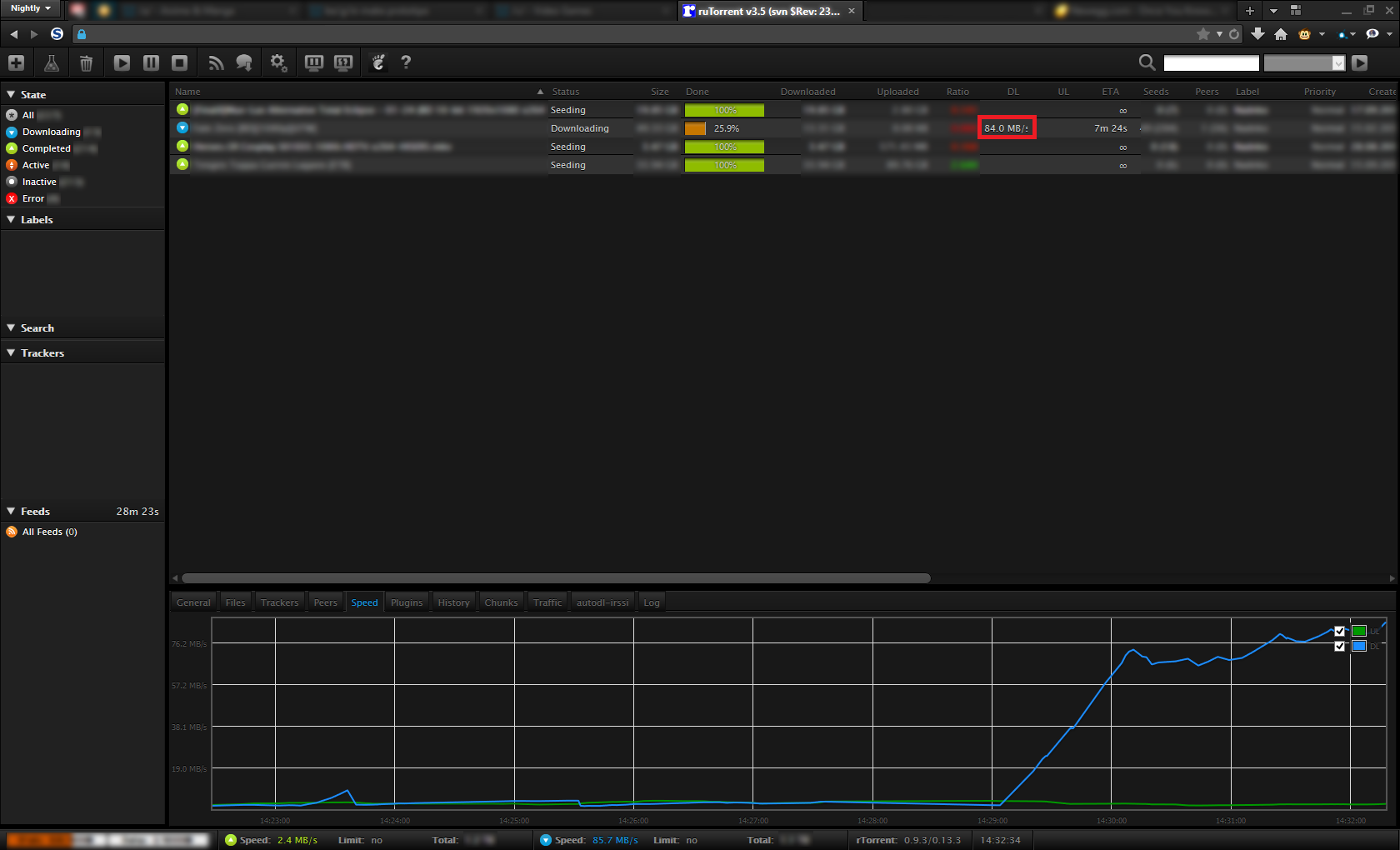Click the Go arrow button beside search dropdown
1400x850 pixels.
pos(1360,62)
